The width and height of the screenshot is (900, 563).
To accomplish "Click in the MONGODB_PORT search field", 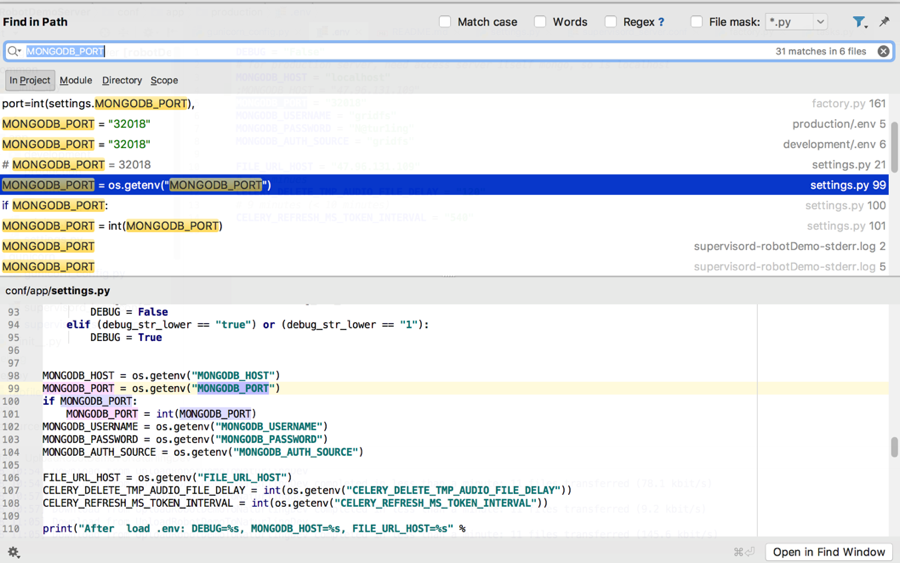I will (x=400, y=51).
